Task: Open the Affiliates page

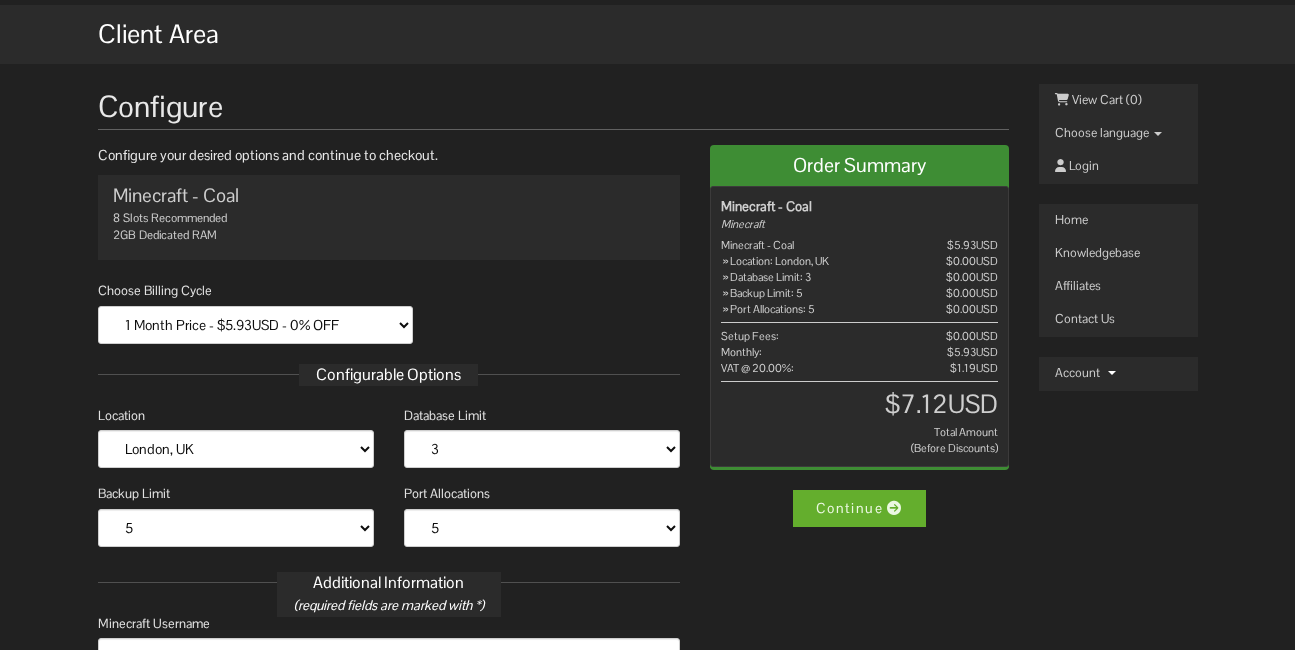Action: tap(1078, 286)
